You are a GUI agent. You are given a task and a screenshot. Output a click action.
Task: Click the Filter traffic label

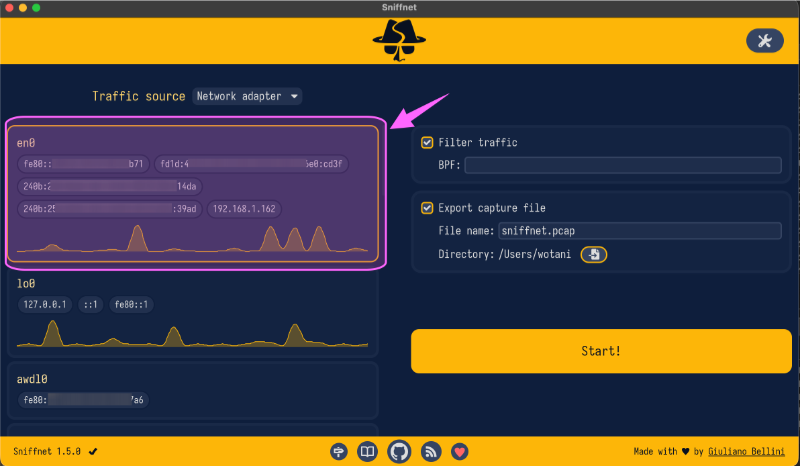(x=478, y=142)
